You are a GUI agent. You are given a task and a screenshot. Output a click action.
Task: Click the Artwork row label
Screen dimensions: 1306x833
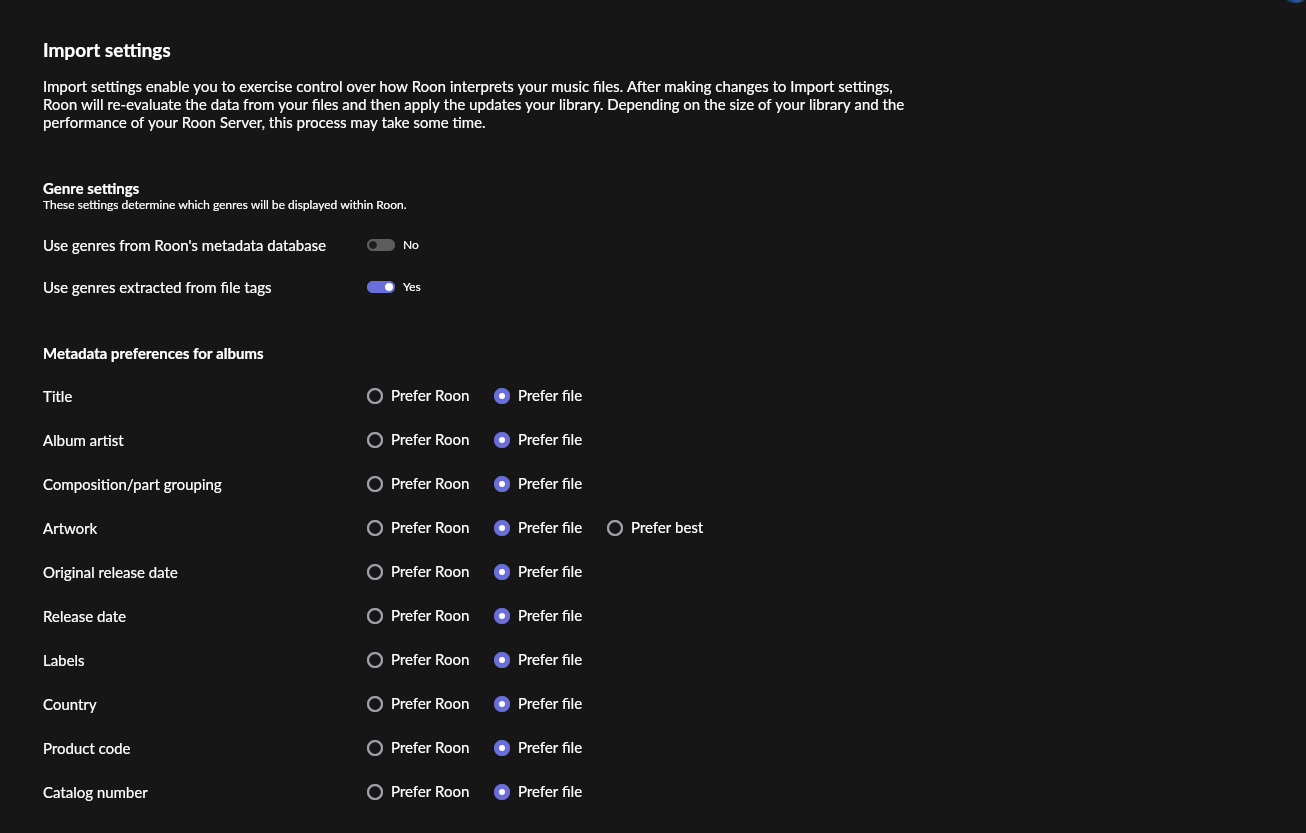(x=70, y=529)
